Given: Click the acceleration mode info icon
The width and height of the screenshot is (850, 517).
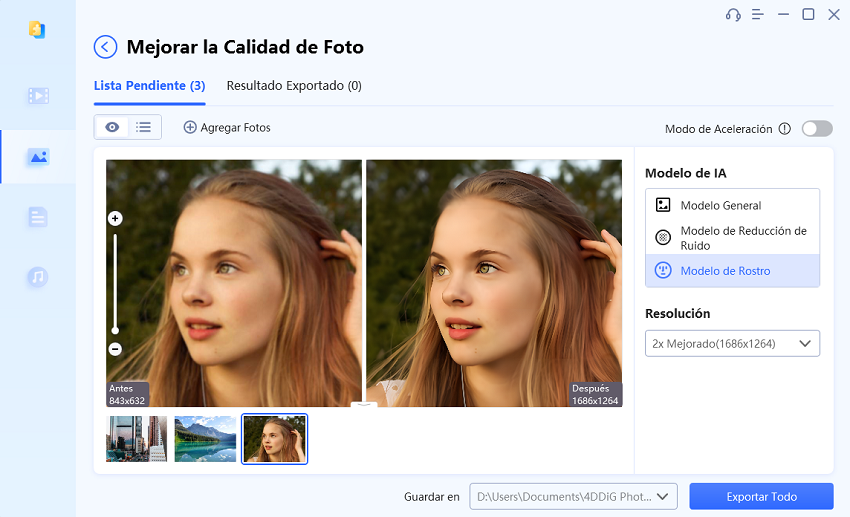Looking at the screenshot, I should pos(784,129).
